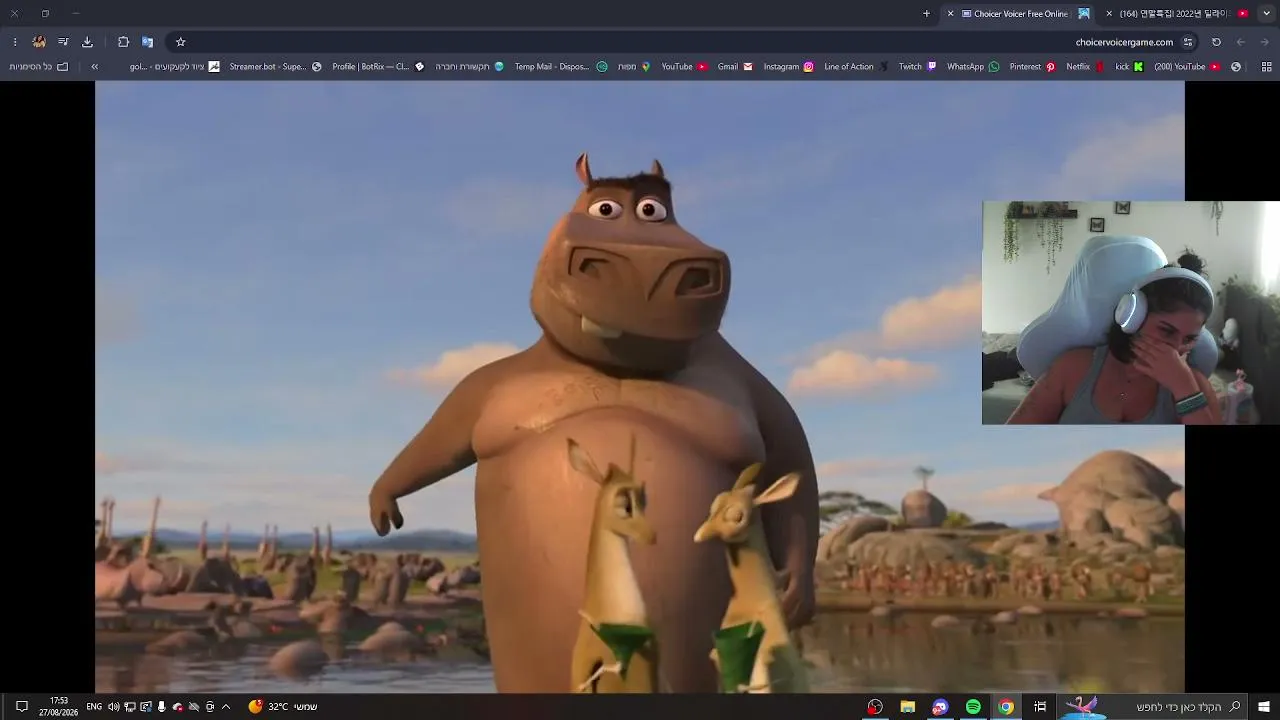Bookmark this page with the star icon

pos(180,42)
